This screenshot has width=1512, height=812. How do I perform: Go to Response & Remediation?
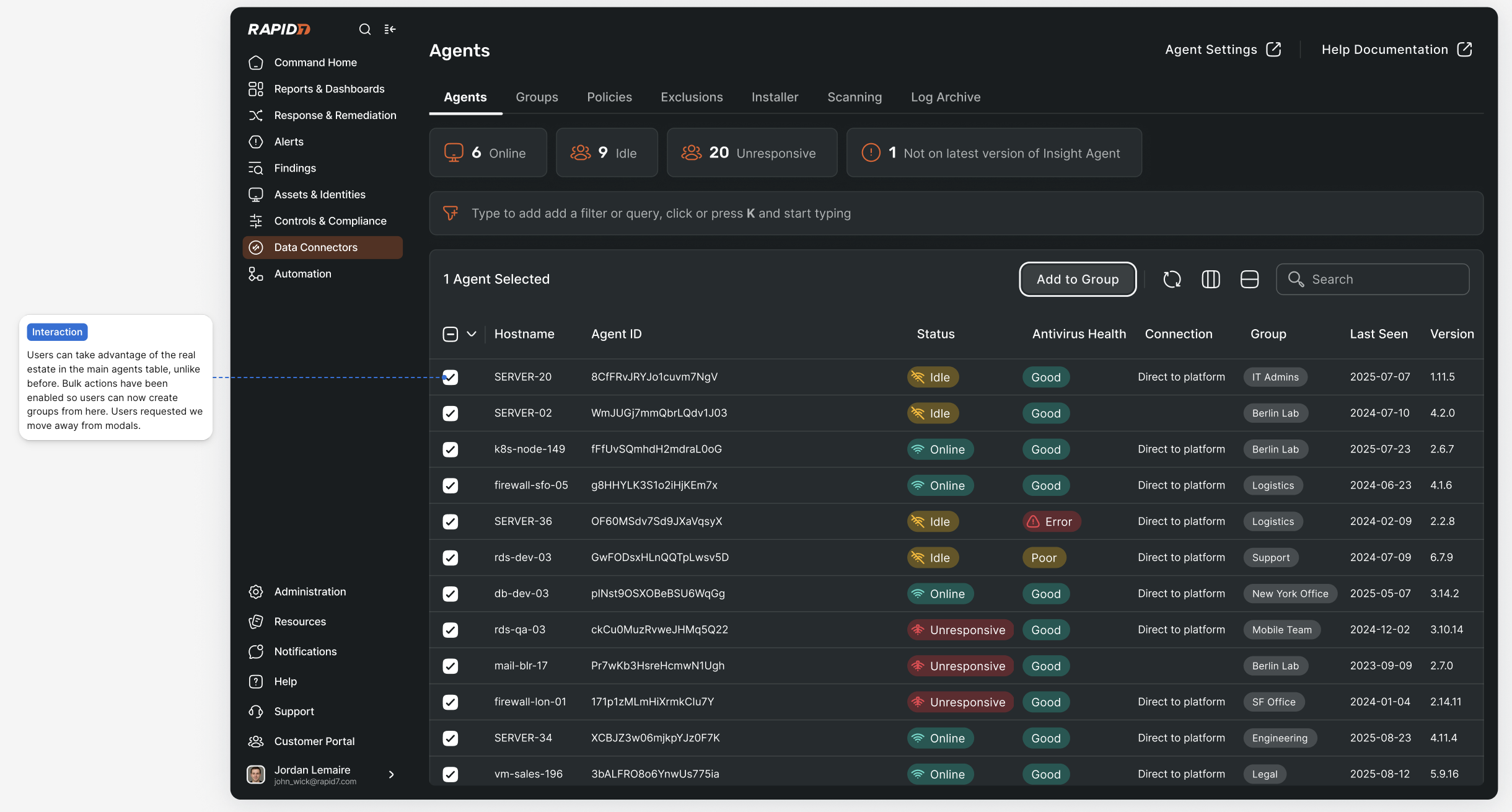tap(322, 115)
